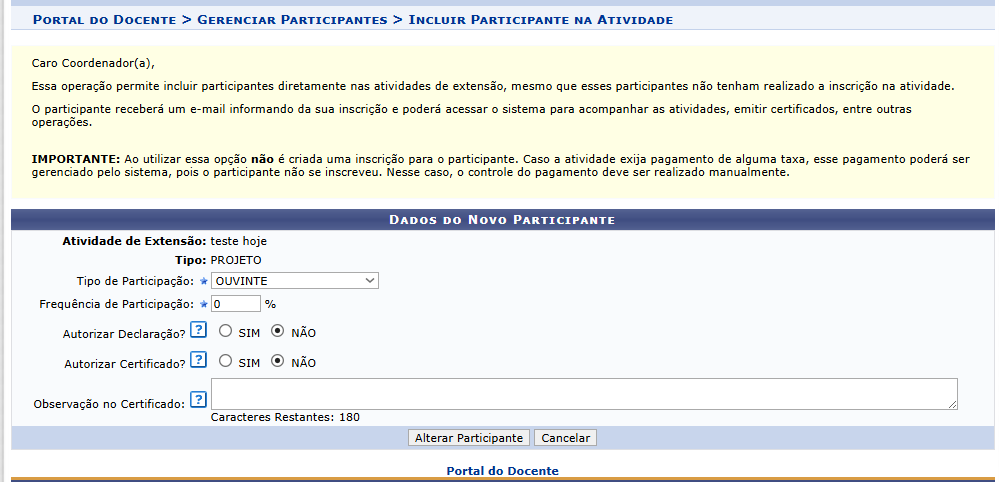Follow the Portal do Docente footer link
The image size is (999, 482).
(503, 471)
